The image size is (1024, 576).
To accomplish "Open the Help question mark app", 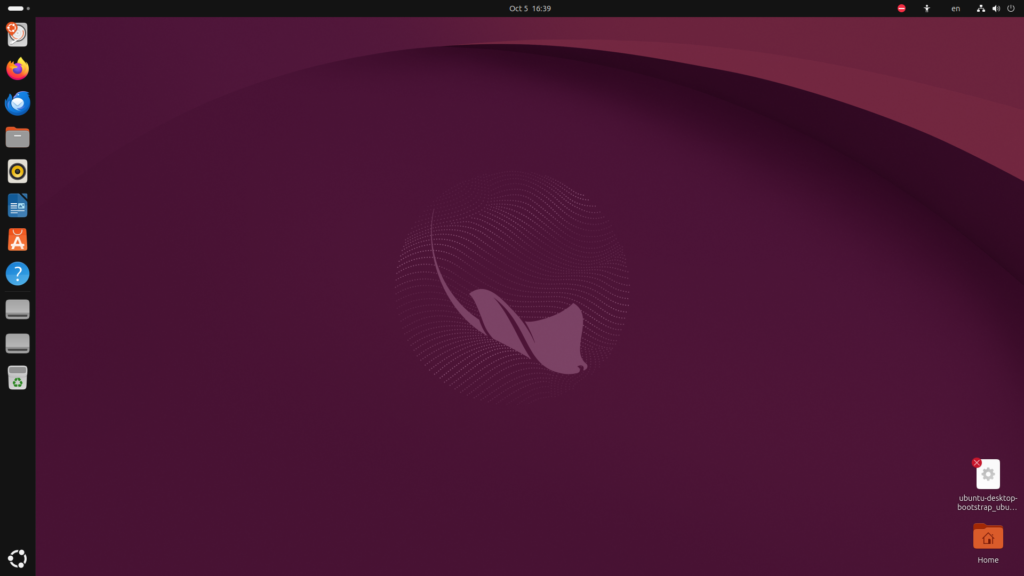I will pyautogui.click(x=18, y=274).
